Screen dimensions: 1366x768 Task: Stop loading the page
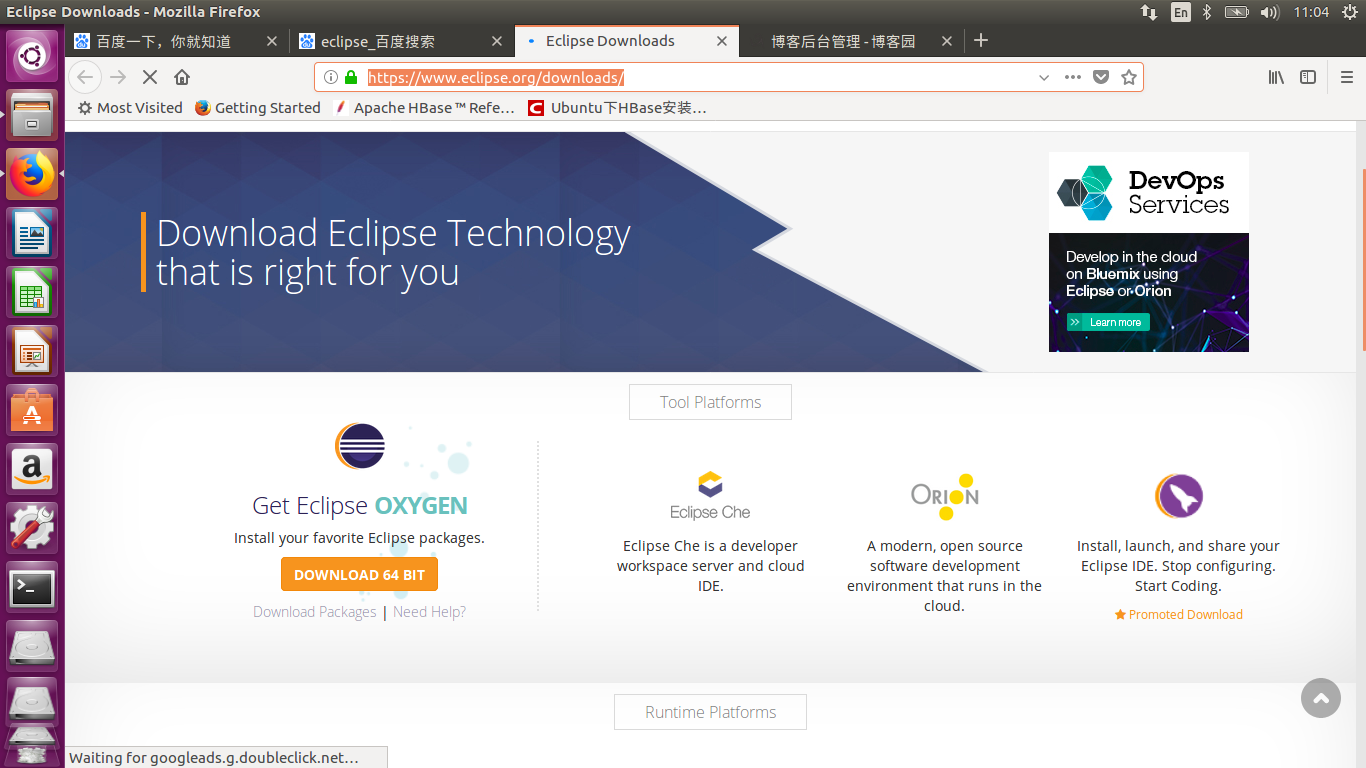click(150, 77)
